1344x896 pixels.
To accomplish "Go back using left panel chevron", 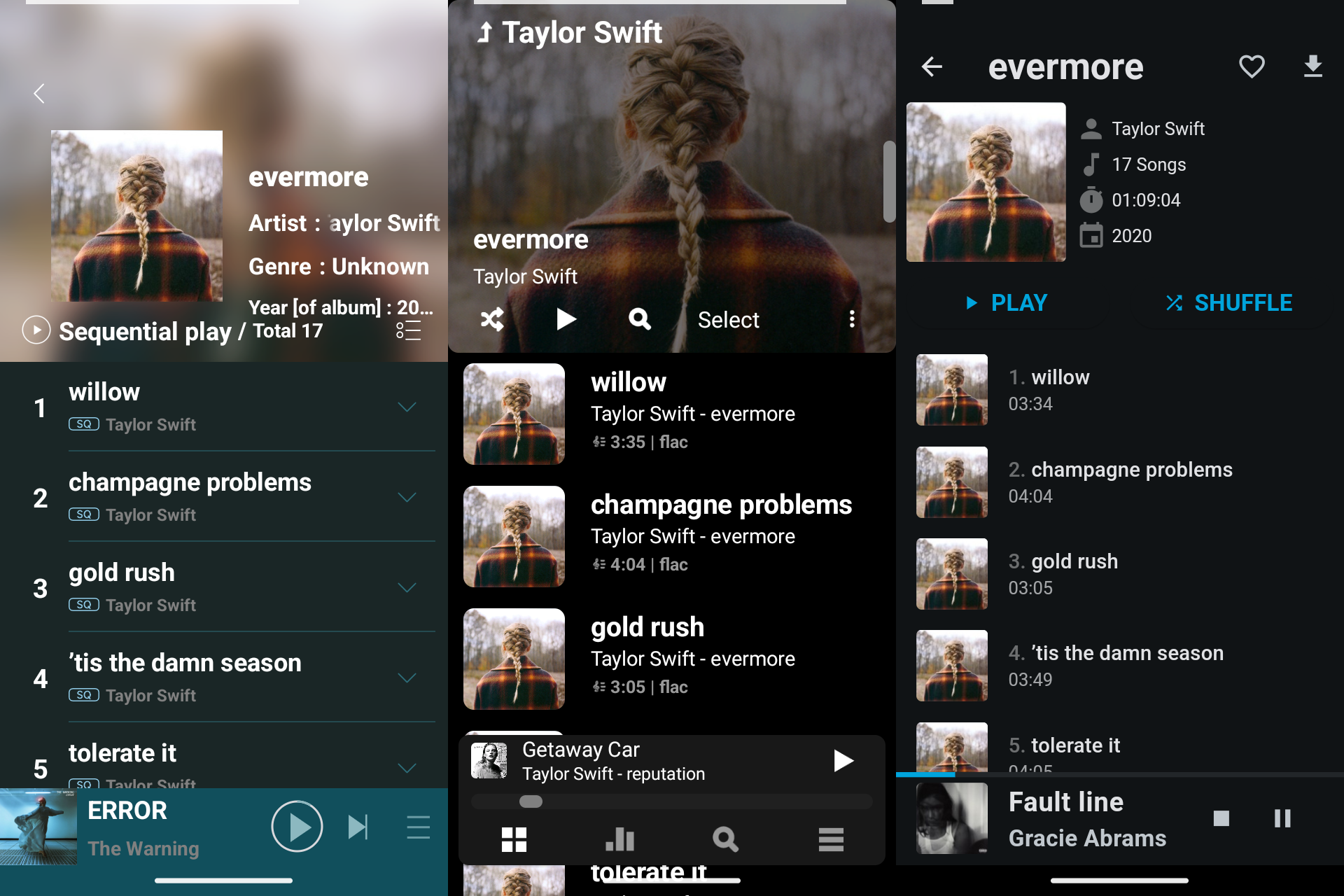I will coord(39,93).
